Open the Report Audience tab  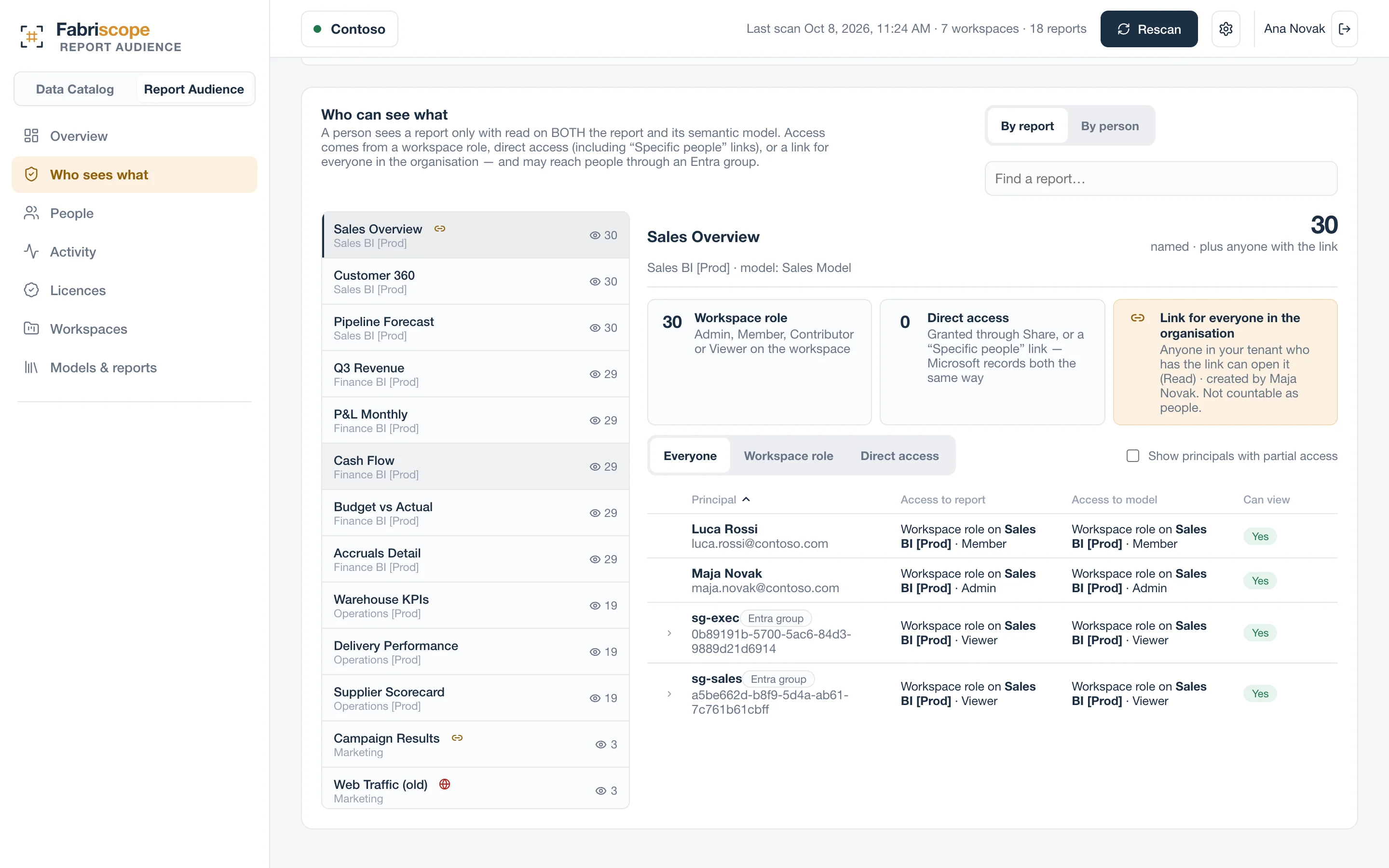coord(194,89)
